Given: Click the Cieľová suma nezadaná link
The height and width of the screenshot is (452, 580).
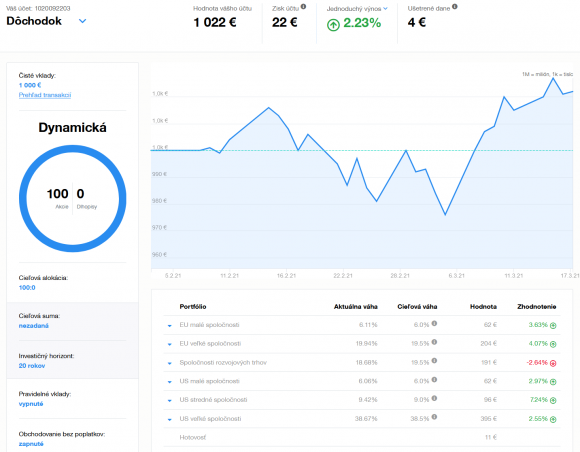Looking at the screenshot, I should point(34,326).
